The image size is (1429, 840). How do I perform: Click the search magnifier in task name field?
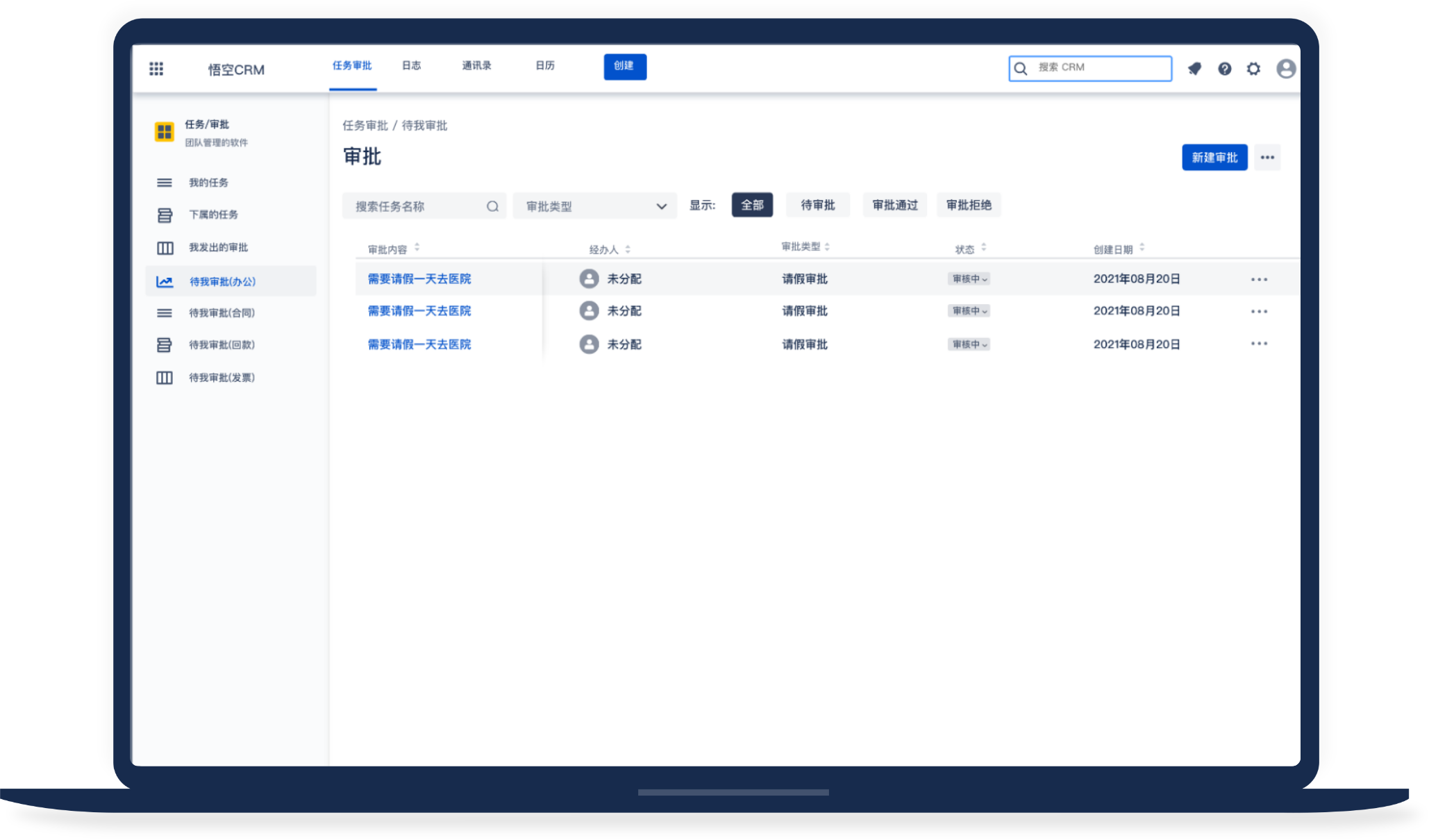point(492,206)
